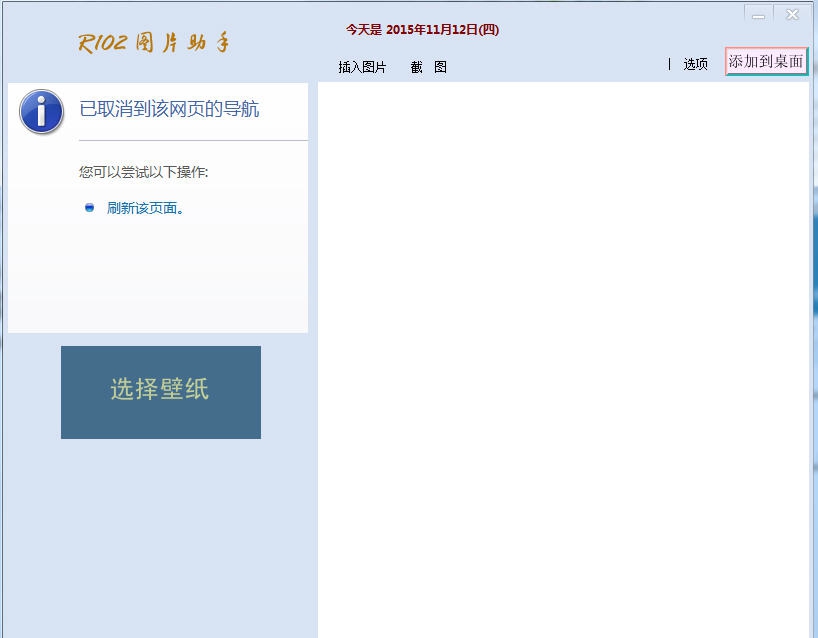Screen dimensions: 818x638
Task: Open the 选择壁纸 wallpaper picker panel
Action: [160, 391]
